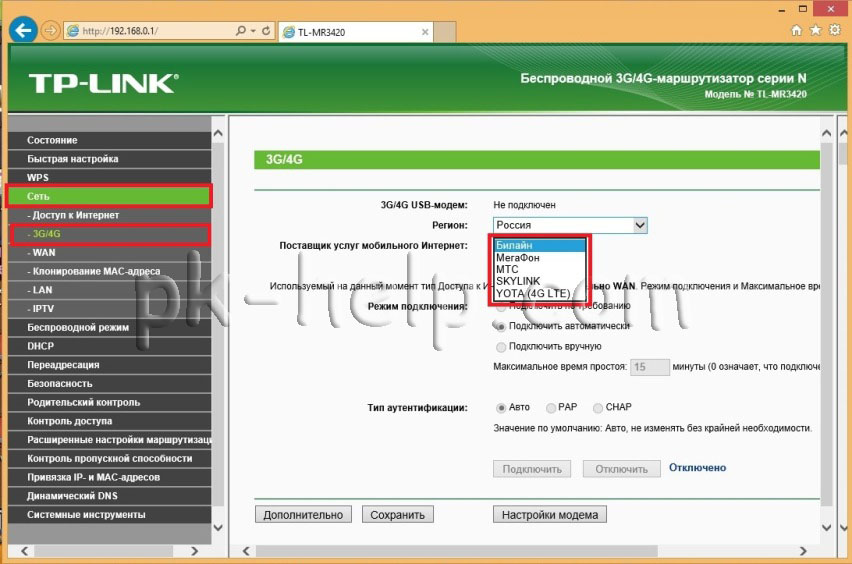852x564 pixels.
Task: Open Клонирование MAC-адреса submenu item
Action: pyautogui.click(x=110, y=271)
